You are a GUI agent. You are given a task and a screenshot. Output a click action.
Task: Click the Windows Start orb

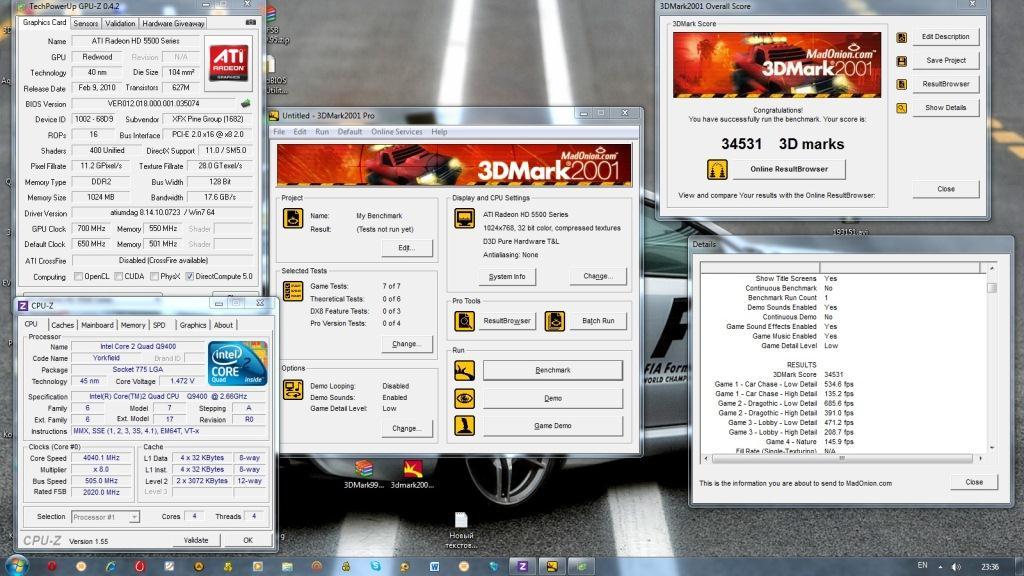tap(16, 566)
